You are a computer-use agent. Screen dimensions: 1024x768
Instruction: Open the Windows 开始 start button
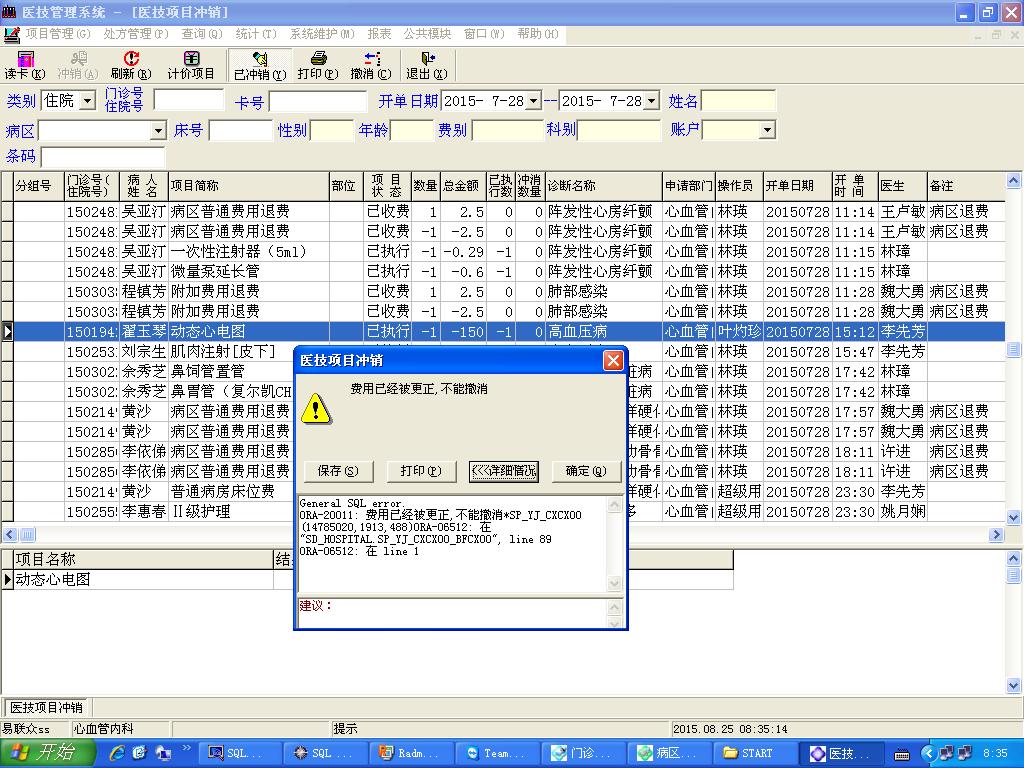47,753
